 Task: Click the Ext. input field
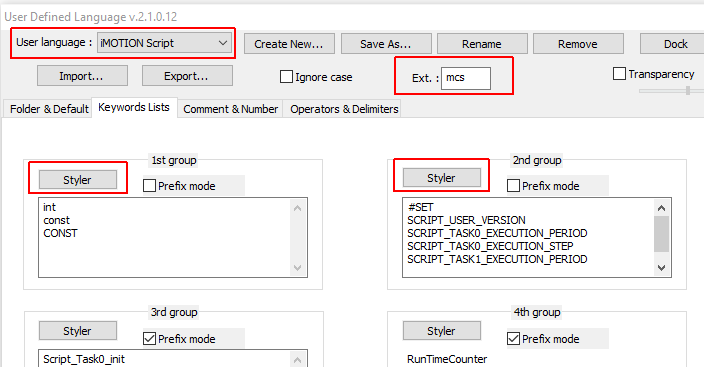click(466, 78)
